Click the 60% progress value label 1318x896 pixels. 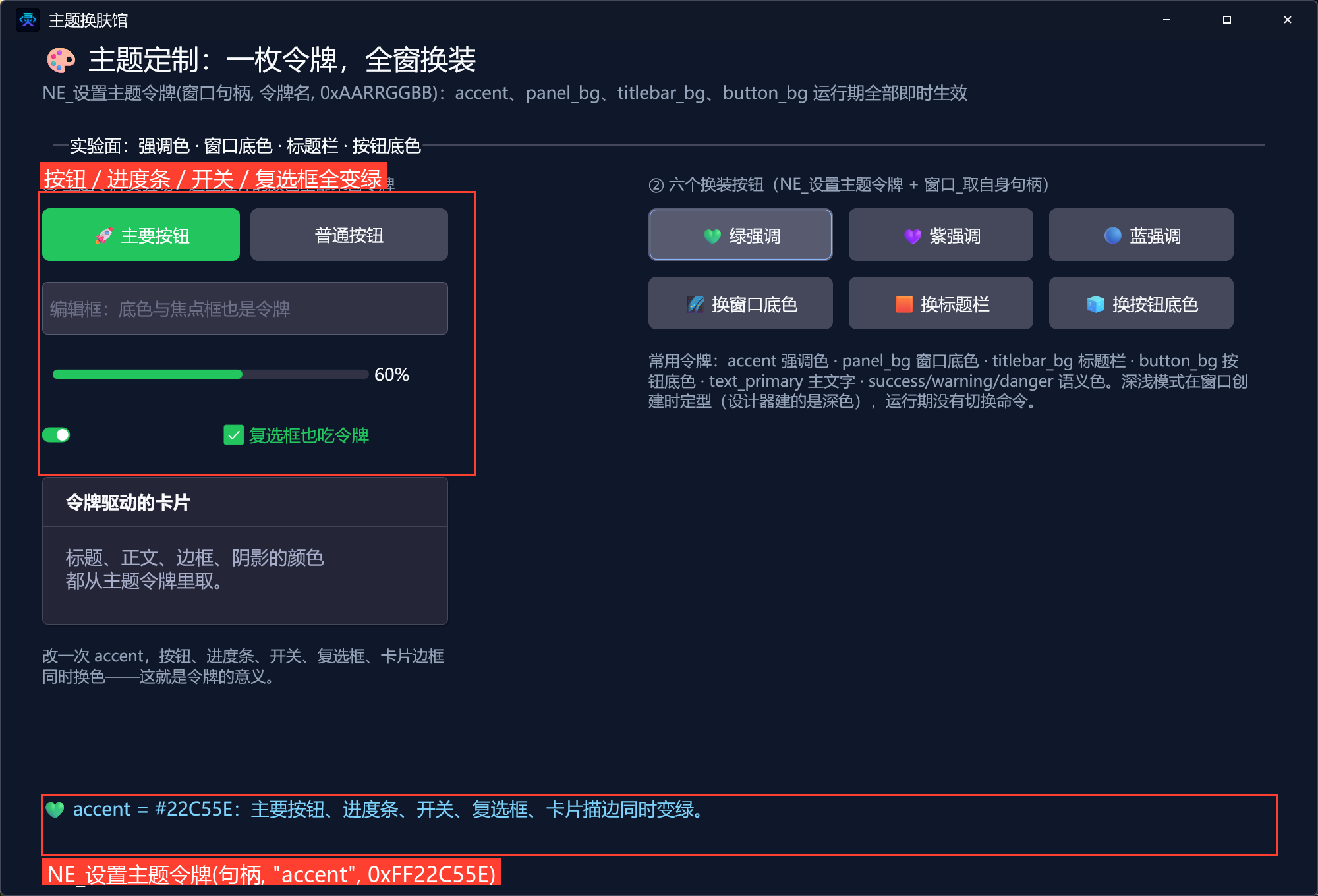pos(391,375)
